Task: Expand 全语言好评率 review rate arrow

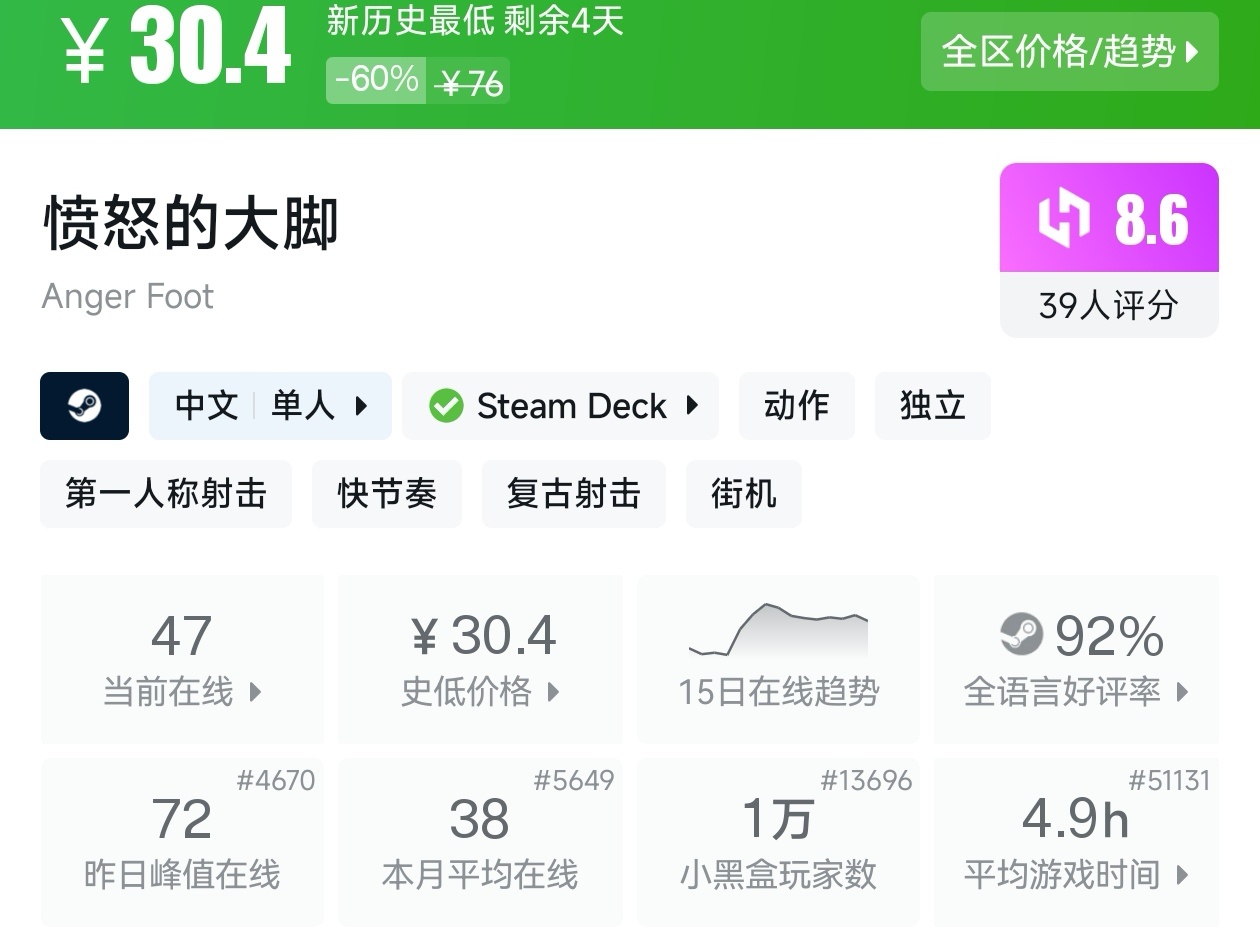Action: [1183, 692]
